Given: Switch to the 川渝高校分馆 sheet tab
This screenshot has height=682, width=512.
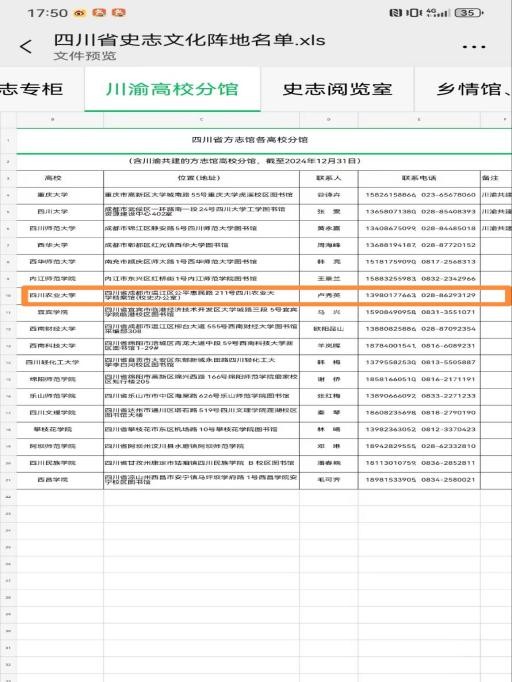Looking at the screenshot, I should pyautogui.click(x=172, y=89).
